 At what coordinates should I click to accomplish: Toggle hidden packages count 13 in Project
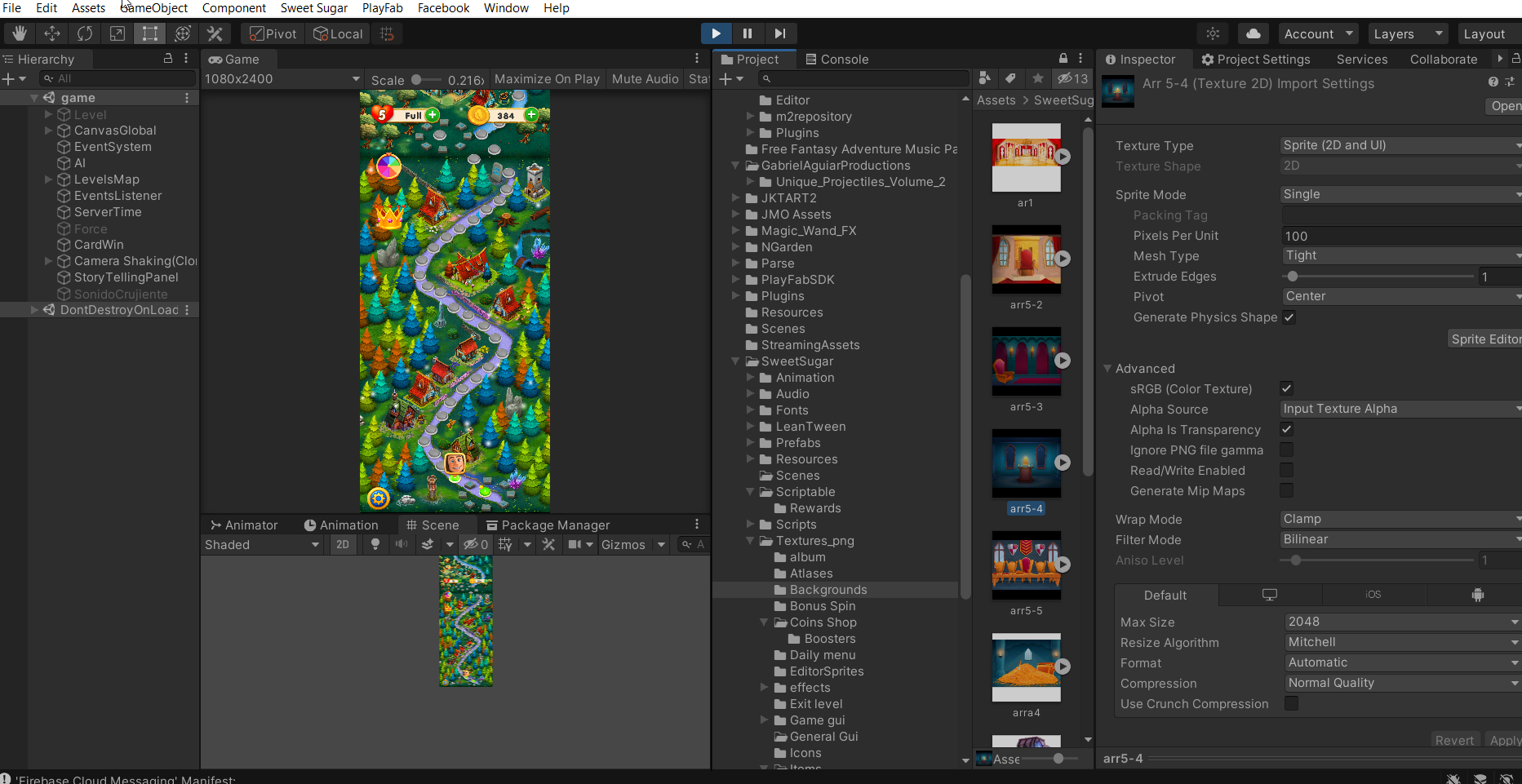click(1073, 78)
